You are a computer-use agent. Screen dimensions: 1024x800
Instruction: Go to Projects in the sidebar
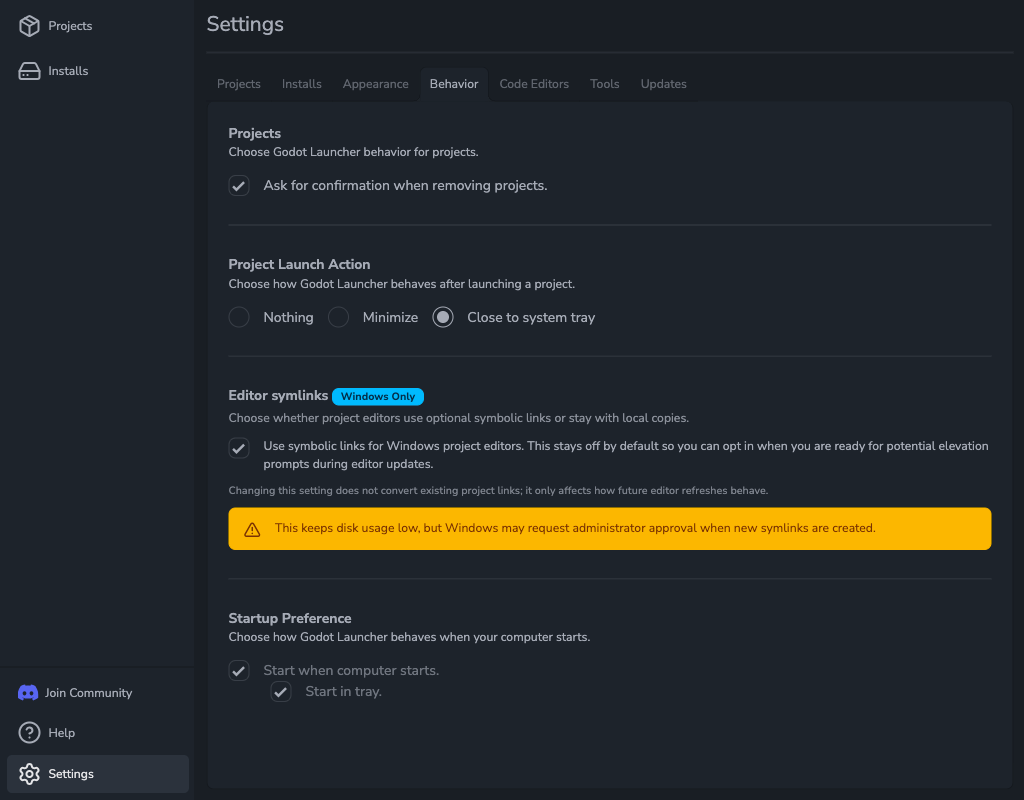click(x=98, y=26)
